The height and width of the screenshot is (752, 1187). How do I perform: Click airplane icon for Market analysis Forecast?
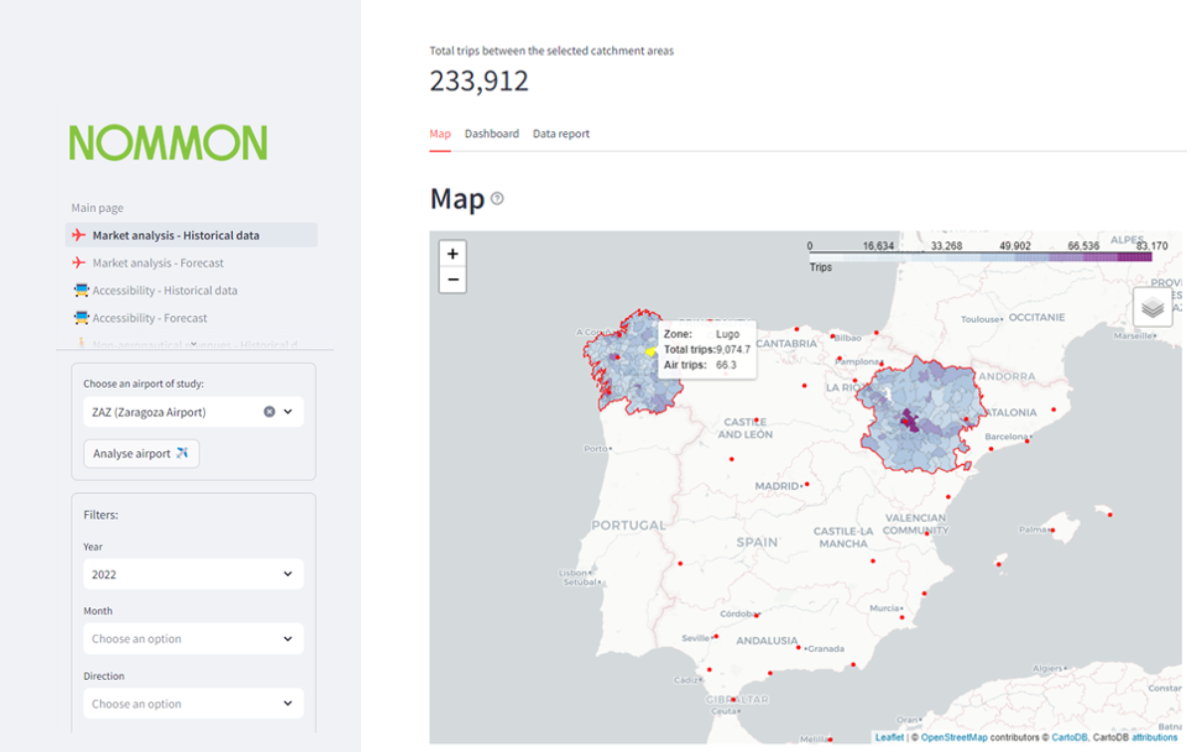click(79, 263)
